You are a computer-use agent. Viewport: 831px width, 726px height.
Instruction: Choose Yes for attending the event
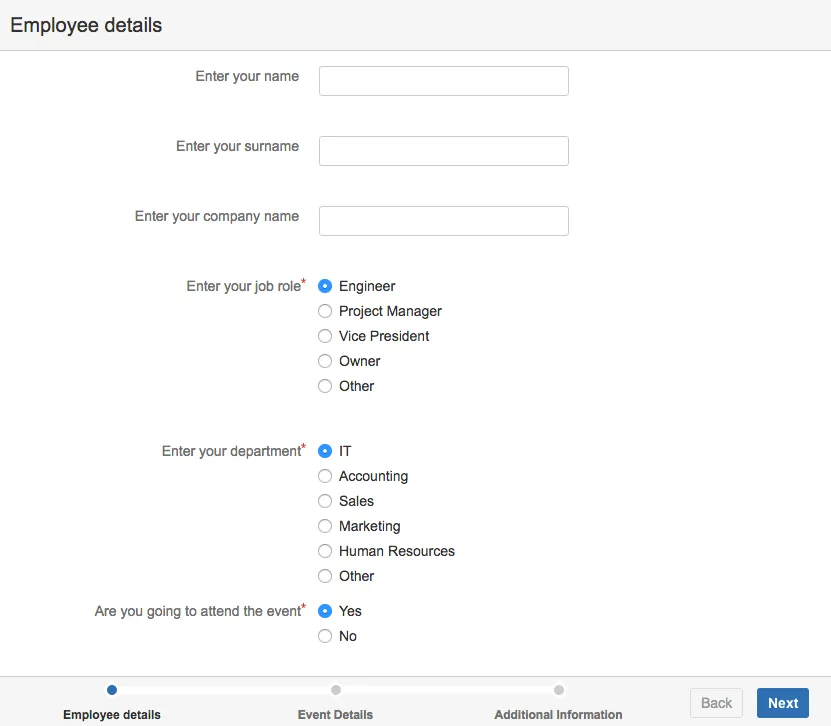click(325, 611)
